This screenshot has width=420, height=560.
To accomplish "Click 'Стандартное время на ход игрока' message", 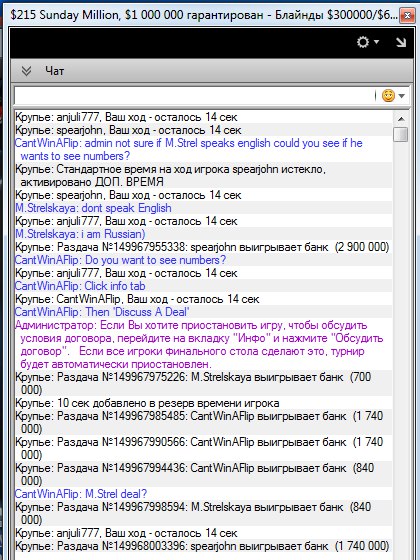I will point(170,175).
